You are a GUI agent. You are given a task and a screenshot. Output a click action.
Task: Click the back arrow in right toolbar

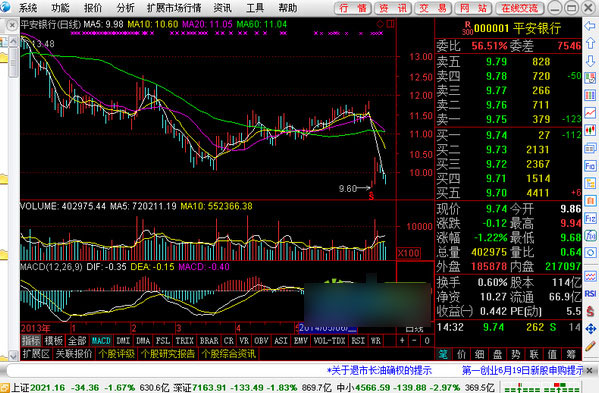point(590,26)
